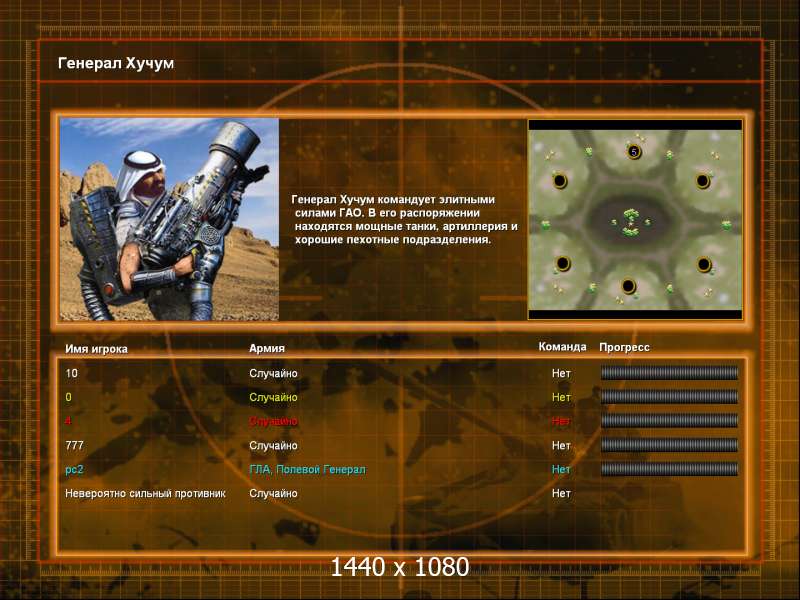This screenshot has width=800, height=600.
Task: Click the supply cluster in the map center
Action: [x=631, y=222]
